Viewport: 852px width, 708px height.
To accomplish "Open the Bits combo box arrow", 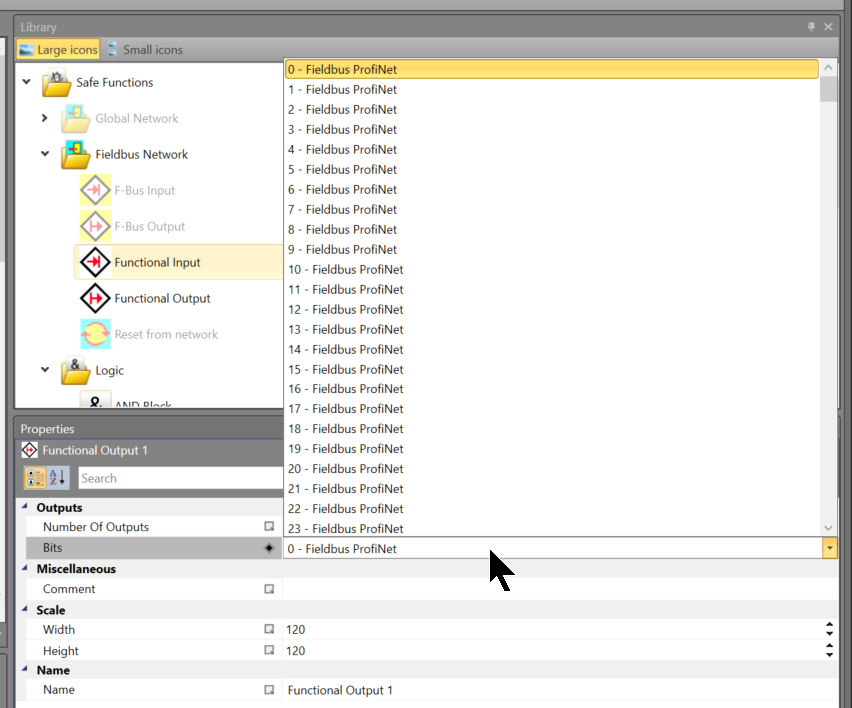I will point(829,548).
